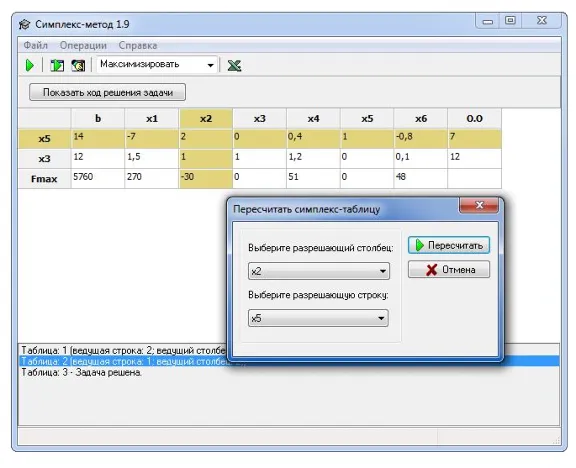
Task: Click Показать ход решения задачи button
Action: pyautogui.click(x=108, y=92)
